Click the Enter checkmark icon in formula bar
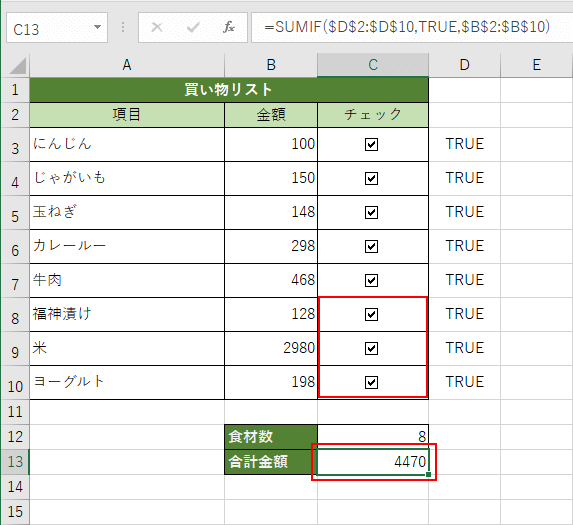The image size is (573, 525). [193, 27]
